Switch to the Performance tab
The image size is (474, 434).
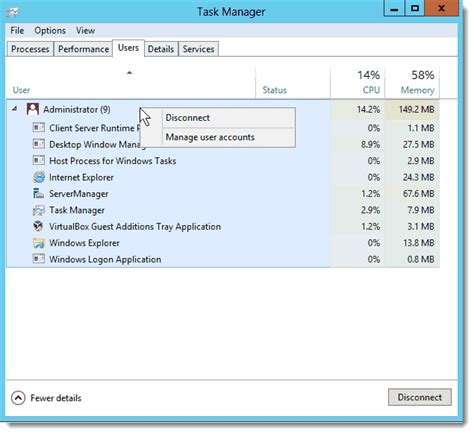[83, 49]
